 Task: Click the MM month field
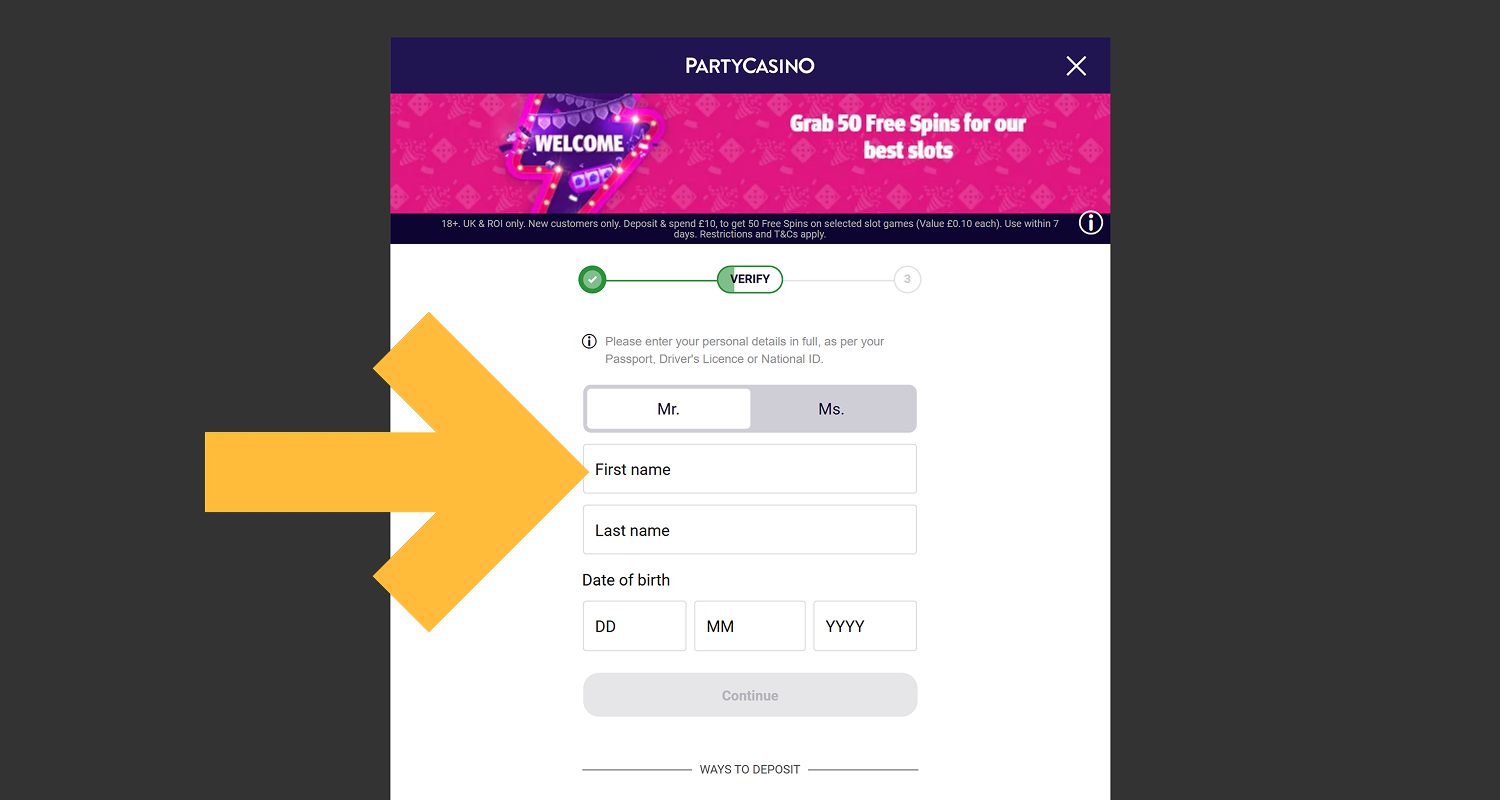(x=750, y=626)
